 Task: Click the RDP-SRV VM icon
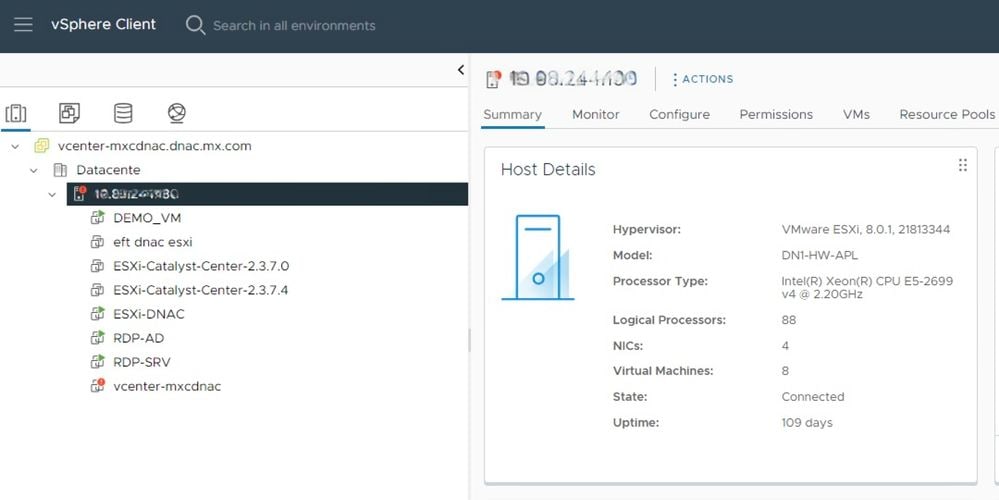click(x=97, y=362)
